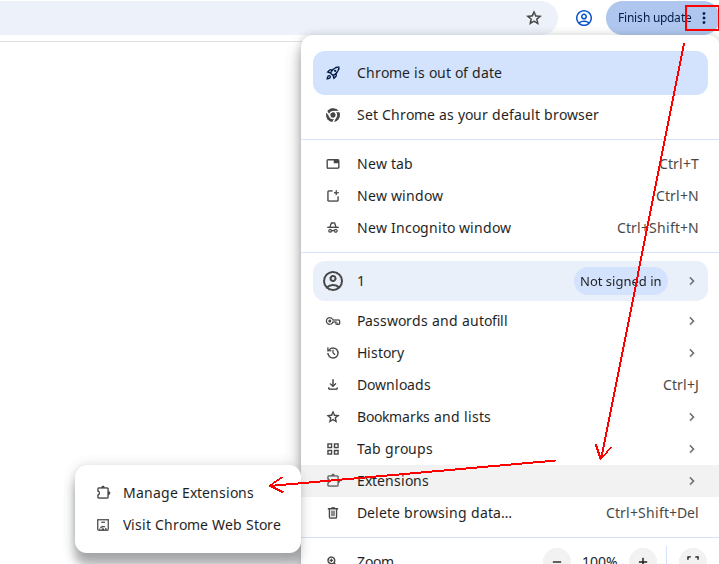The image size is (719, 564).
Task: Expand the Extensions chevron arrow
Action: coord(692,481)
